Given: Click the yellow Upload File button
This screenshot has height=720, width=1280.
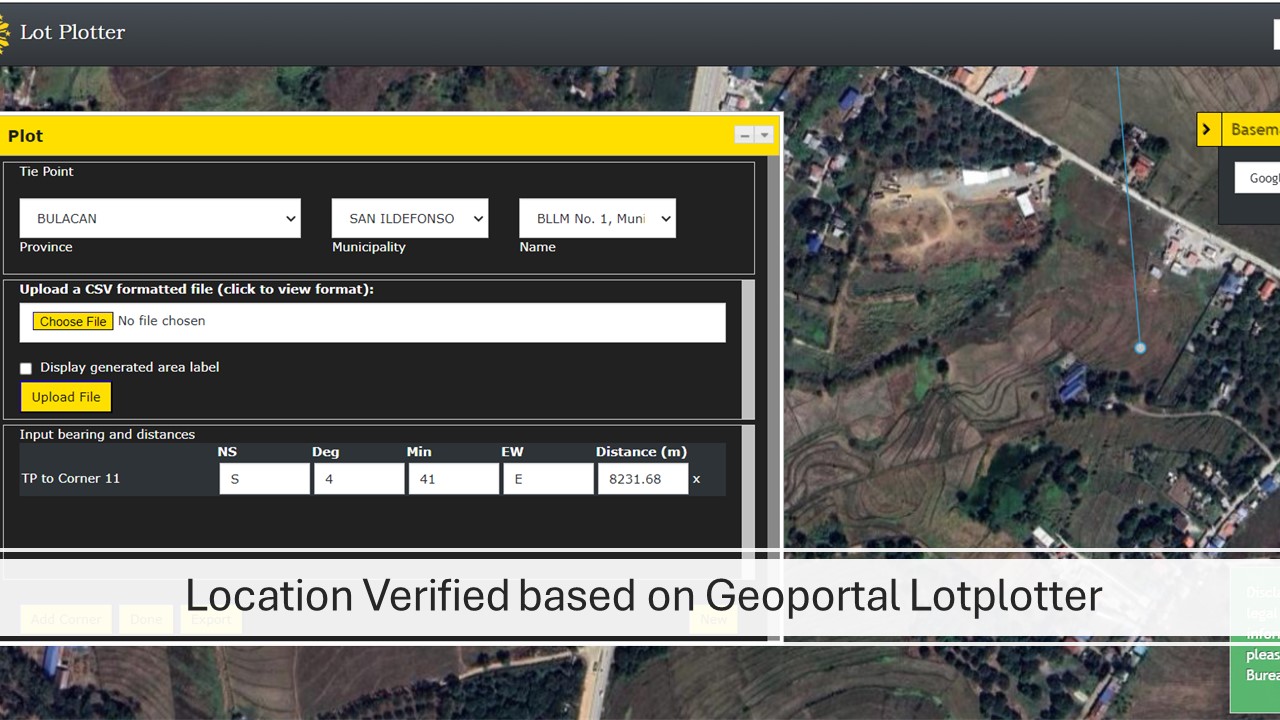Looking at the screenshot, I should pos(66,397).
